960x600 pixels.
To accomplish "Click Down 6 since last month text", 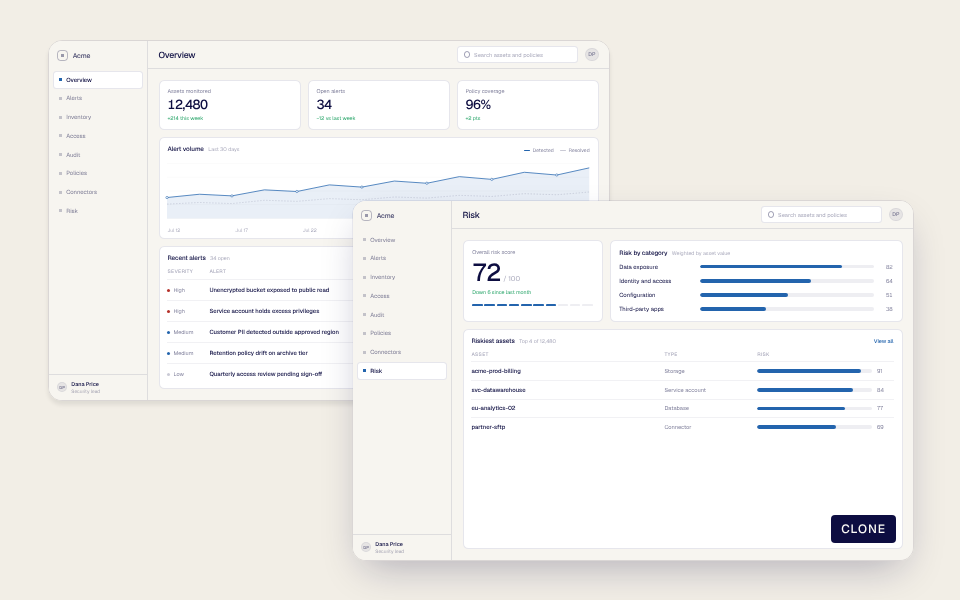I will (x=501, y=292).
